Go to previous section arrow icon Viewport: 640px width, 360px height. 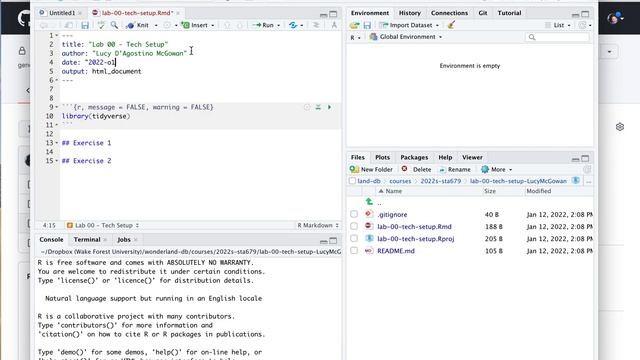(x=227, y=25)
